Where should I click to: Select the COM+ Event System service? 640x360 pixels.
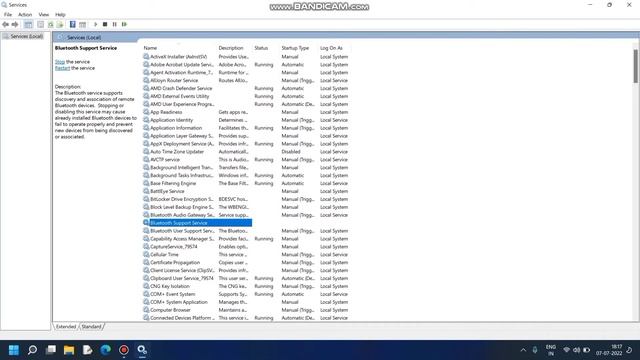click(173, 294)
